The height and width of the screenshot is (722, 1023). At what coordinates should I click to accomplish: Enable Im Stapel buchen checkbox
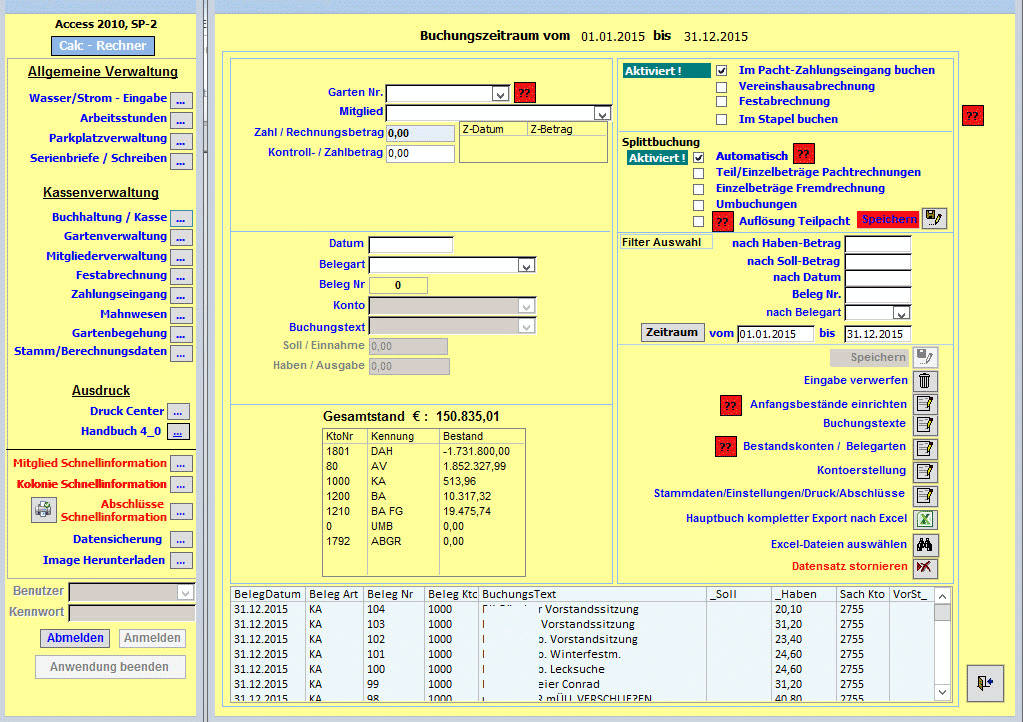coord(721,119)
